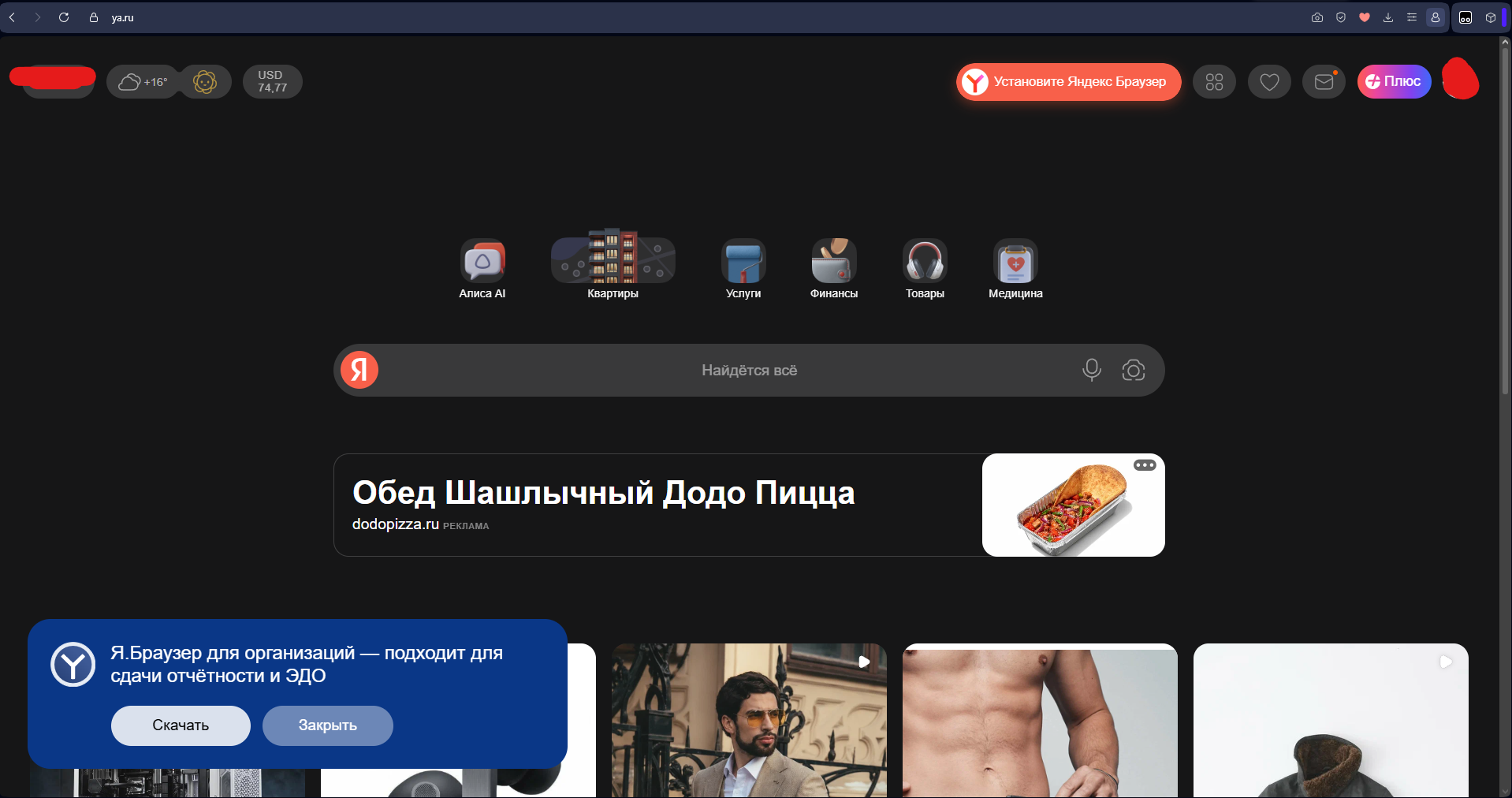Play video on the sunglasses man card
Image resolution: width=1512 pixels, height=798 pixels.
(x=864, y=662)
